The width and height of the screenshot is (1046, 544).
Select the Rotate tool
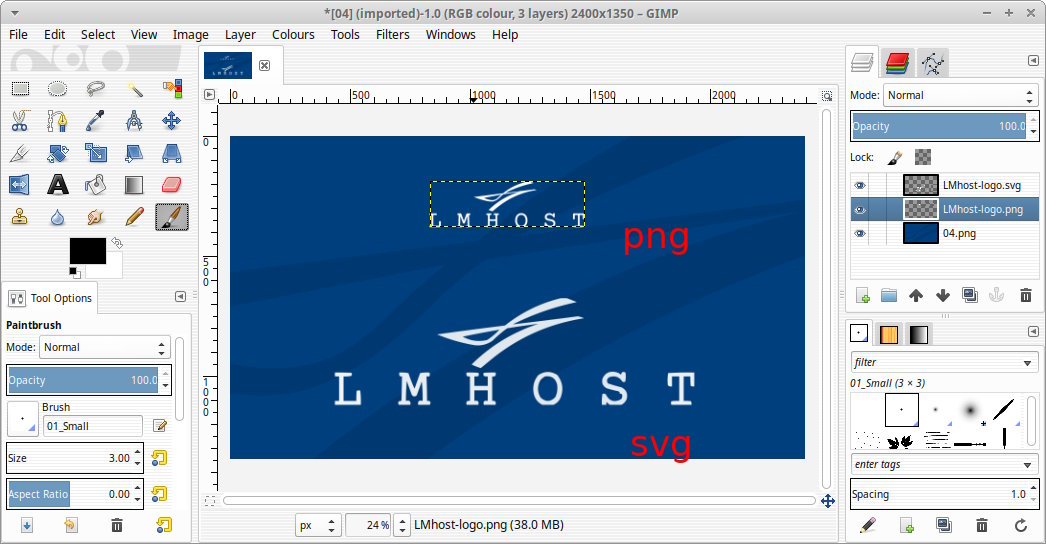[57, 153]
